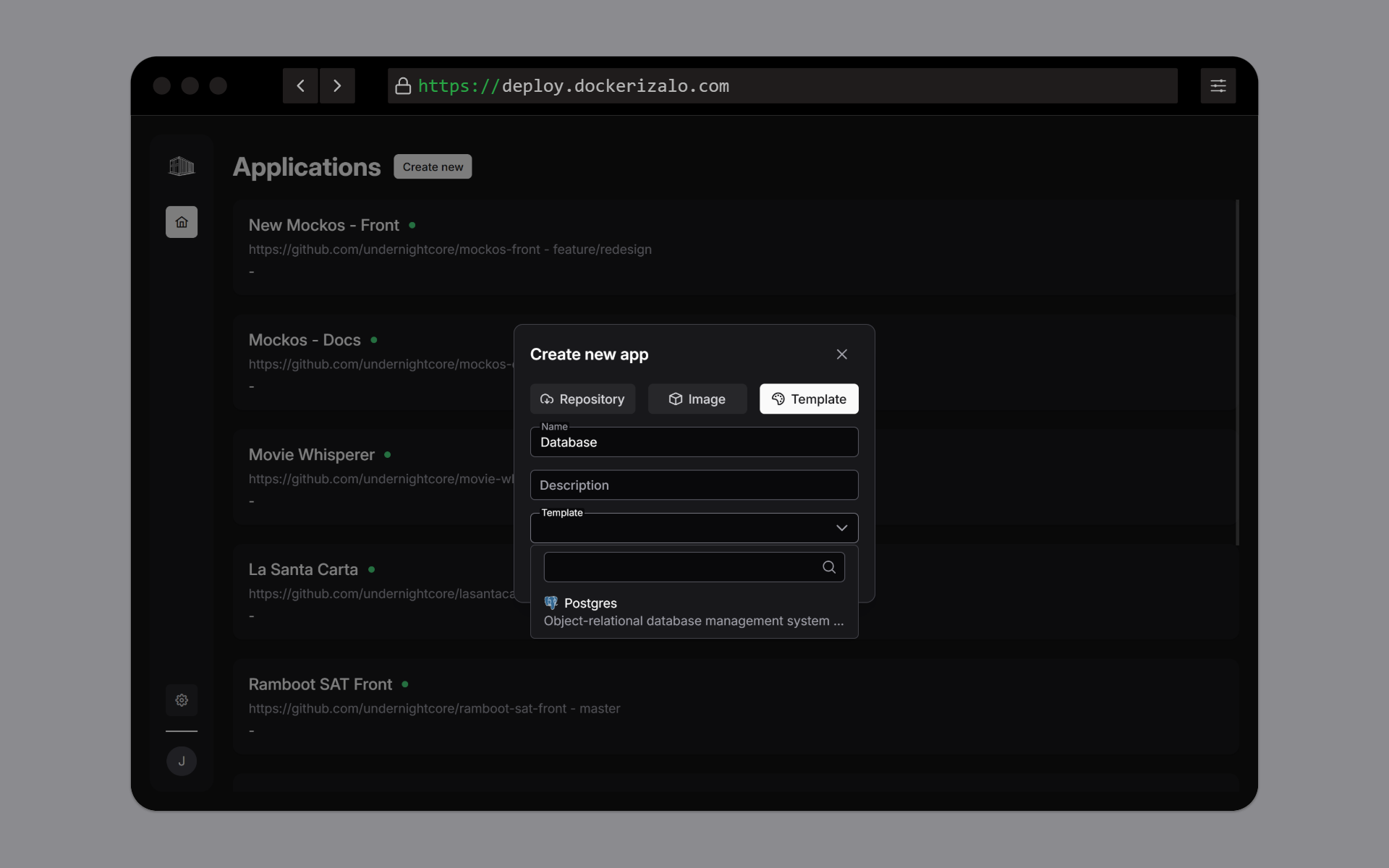The image size is (1389, 868).
Task: Collapse the Template dropdown chevron
Action: [x=841, y=528]
